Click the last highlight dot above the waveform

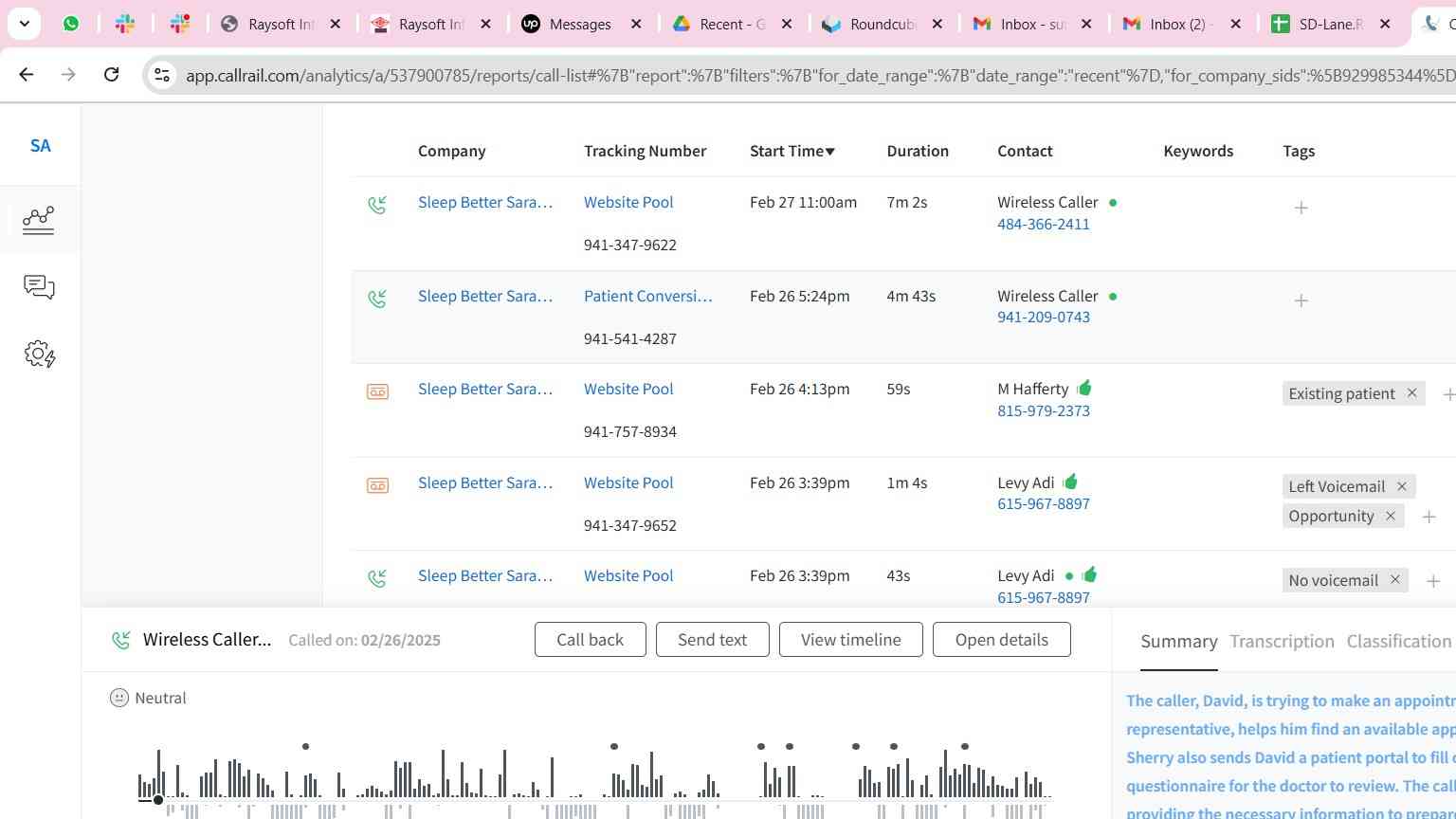click(x=965, y=747)
